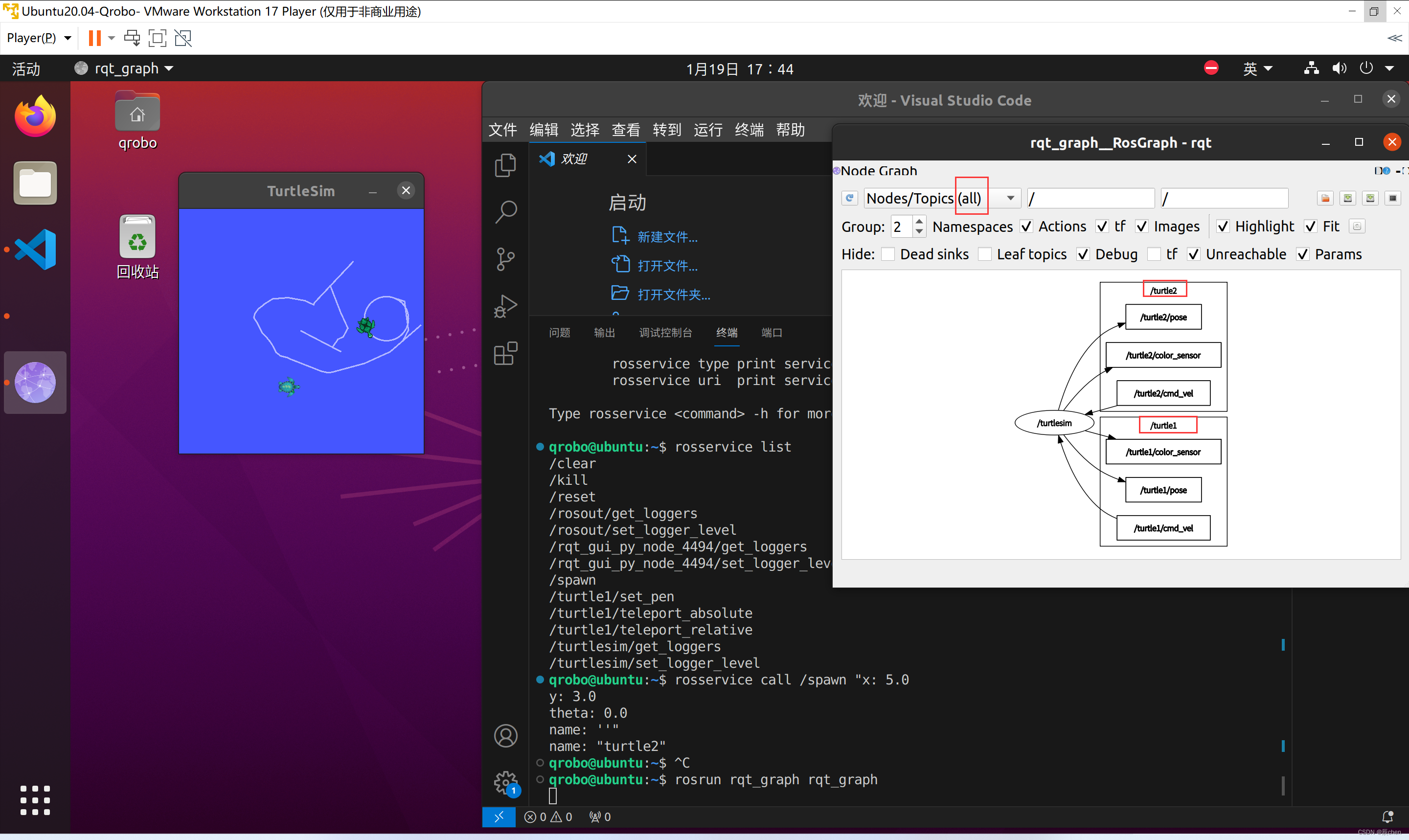
Task: Open 英 input method dropdown
Action: (x=1257, y=68)
